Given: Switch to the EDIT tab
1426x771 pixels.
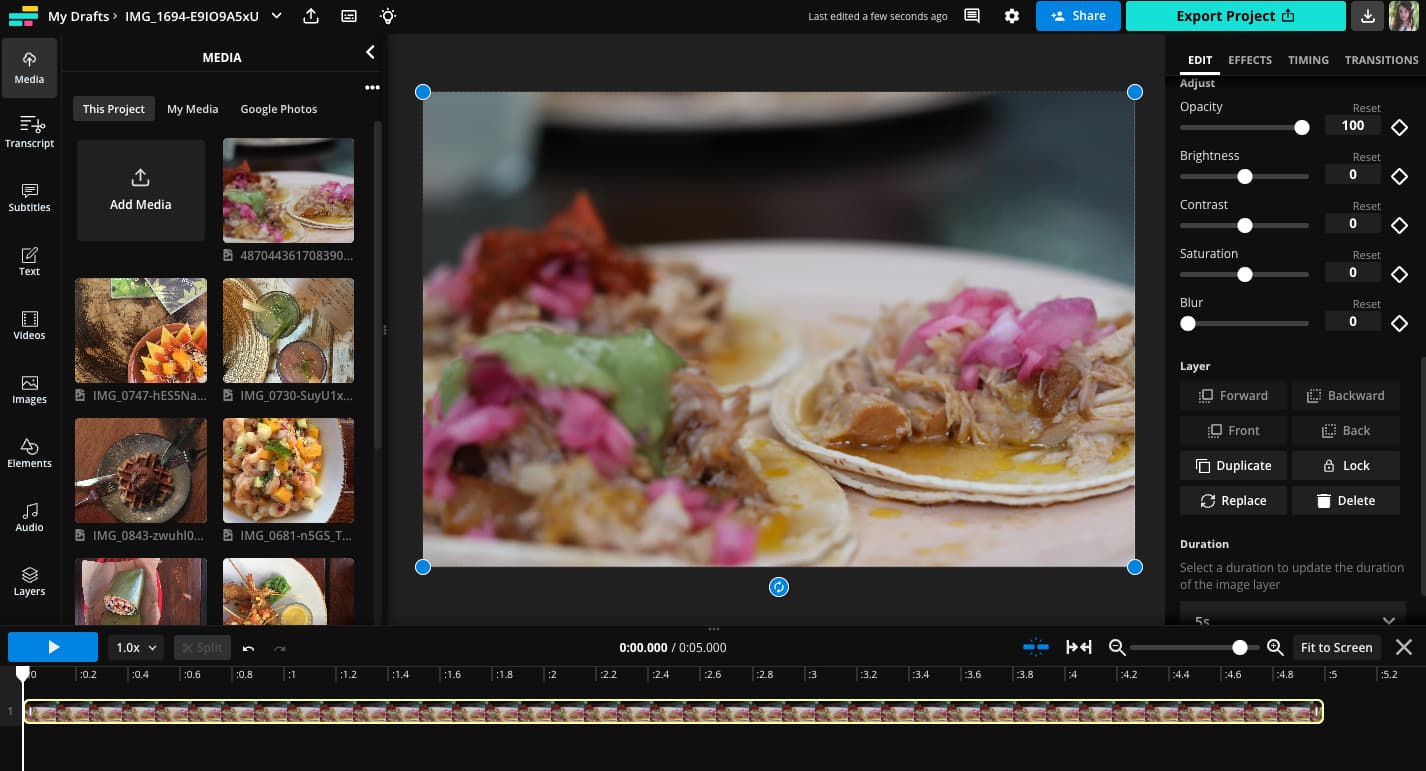Looking at the screenshot, I should (x=1200, y=60).
